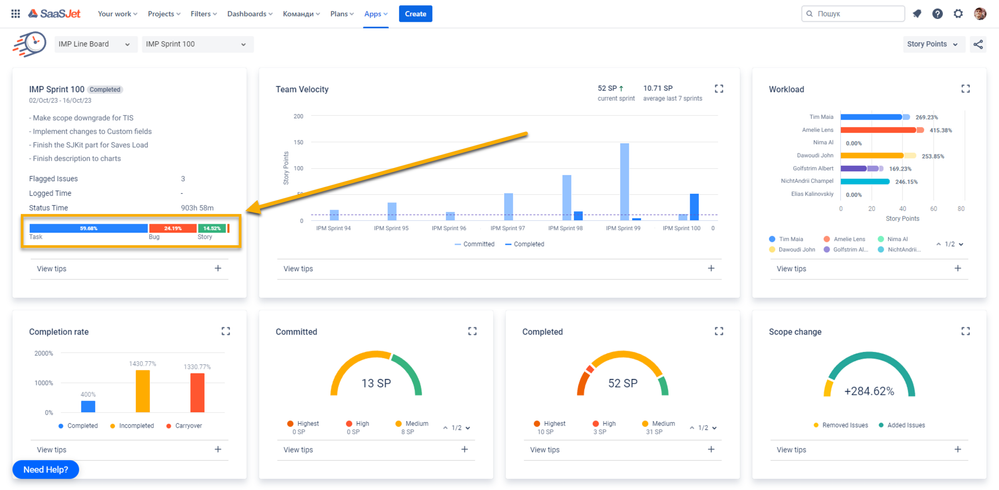Click the blue Task segment of issue-type bar

point(89,228)
